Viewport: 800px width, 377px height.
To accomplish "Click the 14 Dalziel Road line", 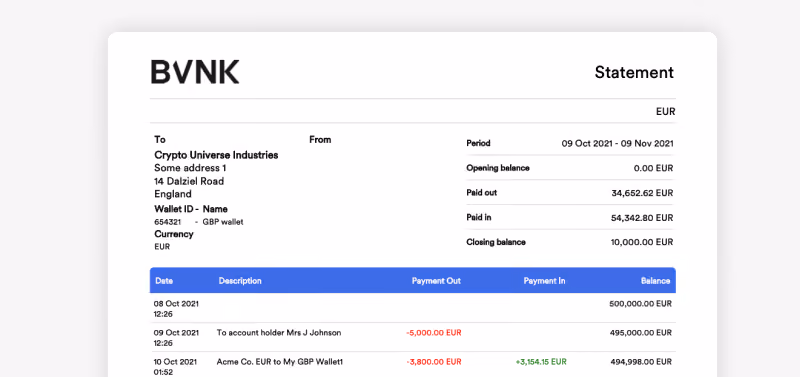I will point(189,181).
